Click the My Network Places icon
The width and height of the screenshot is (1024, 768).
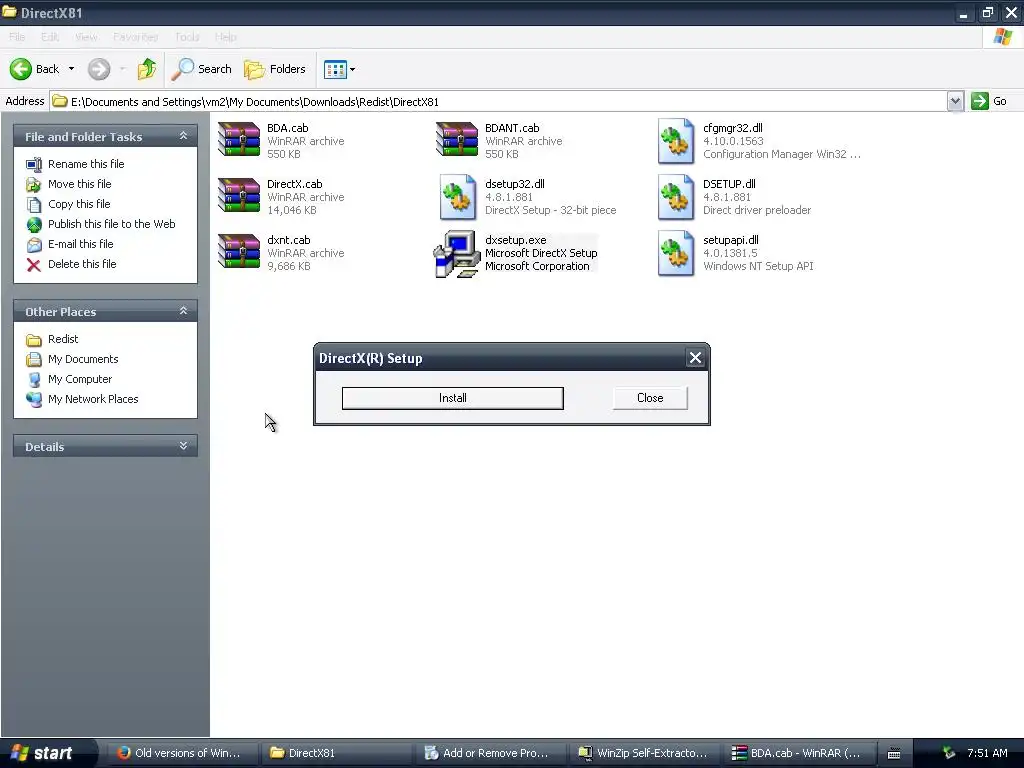[x=34, y=399]
